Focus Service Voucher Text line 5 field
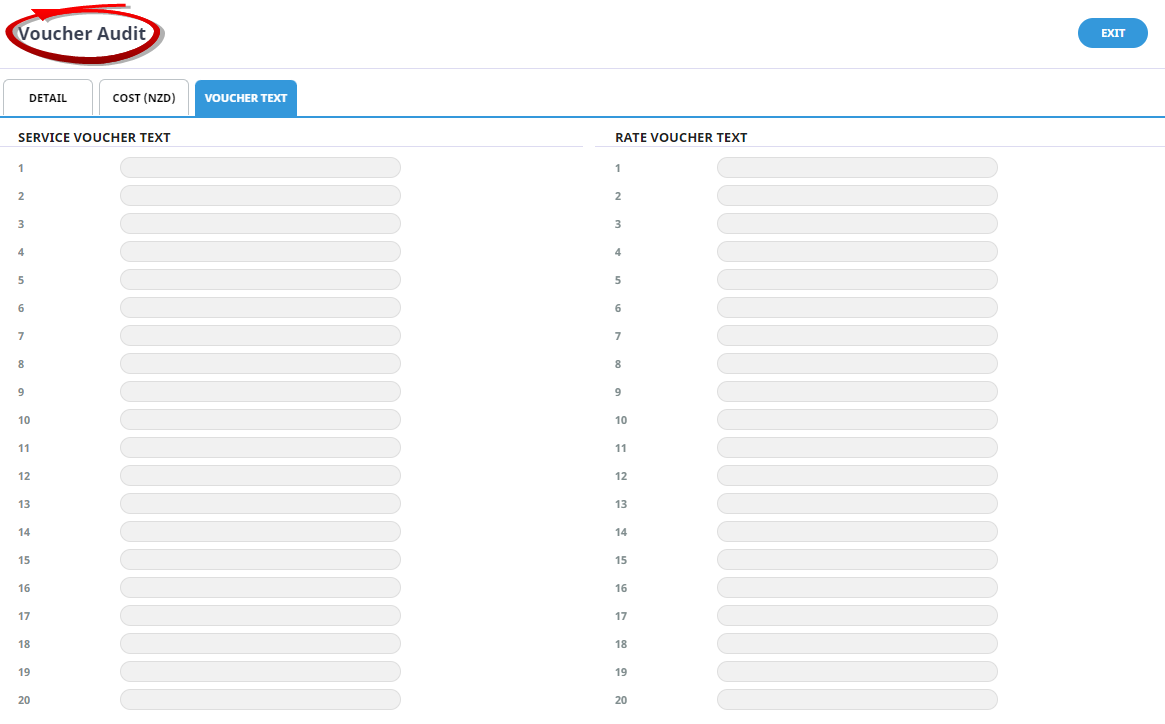Screen dimensions: 1165x724 click(260, 280)
